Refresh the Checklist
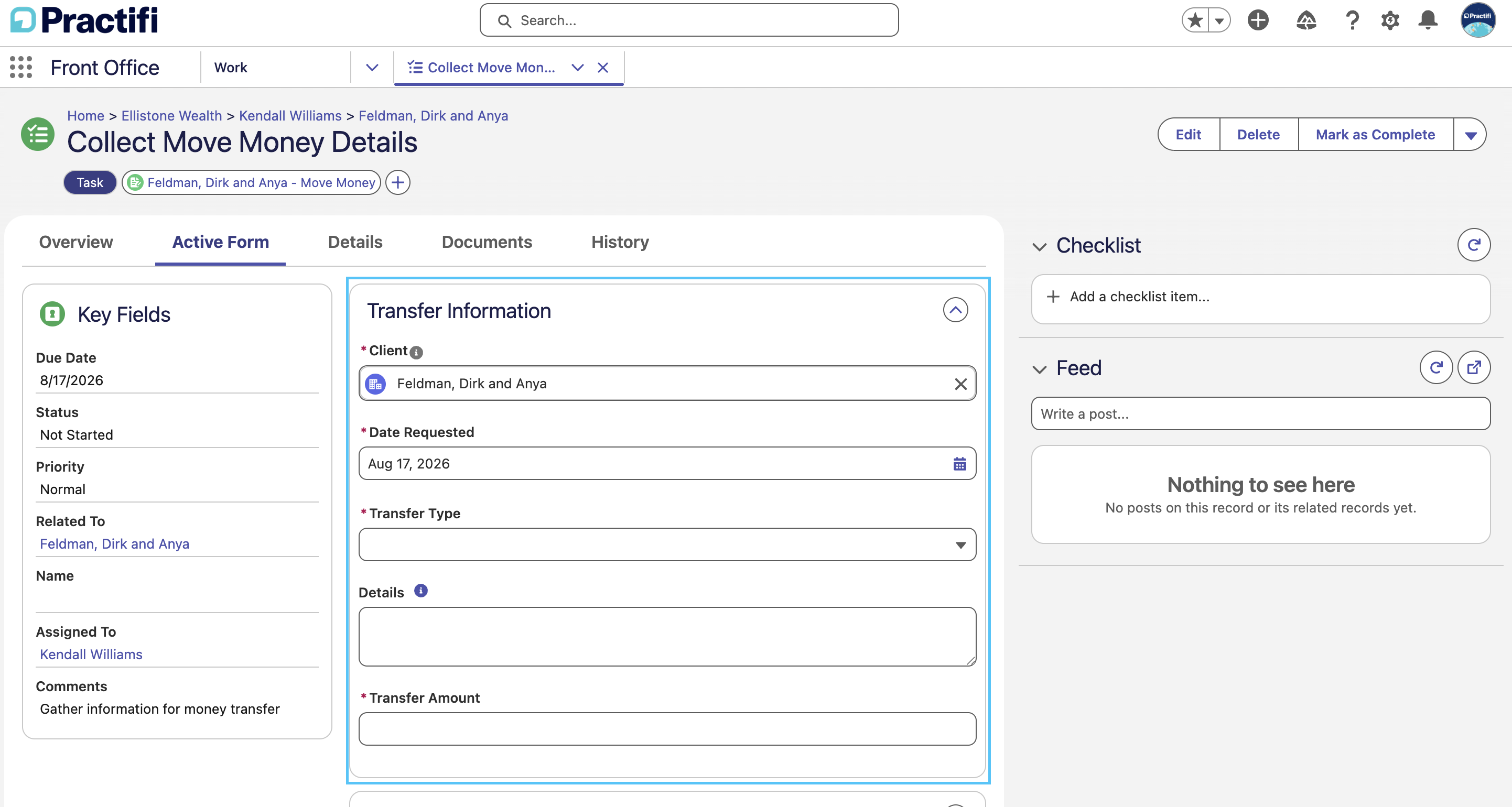 pyautogui.click(x=1474, y=245)
